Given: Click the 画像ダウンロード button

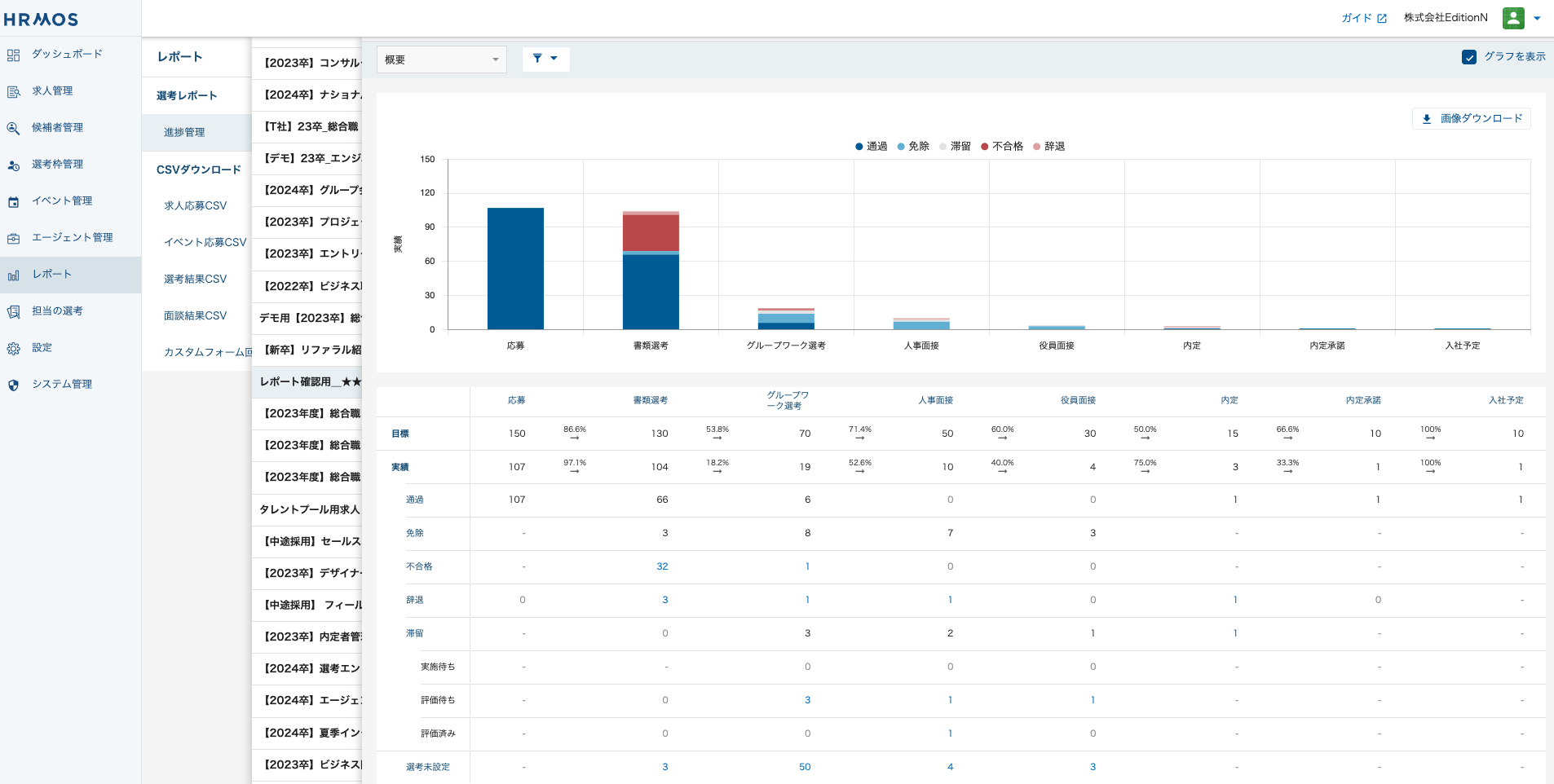Looking at the screenshot, I should [1472, 119].
